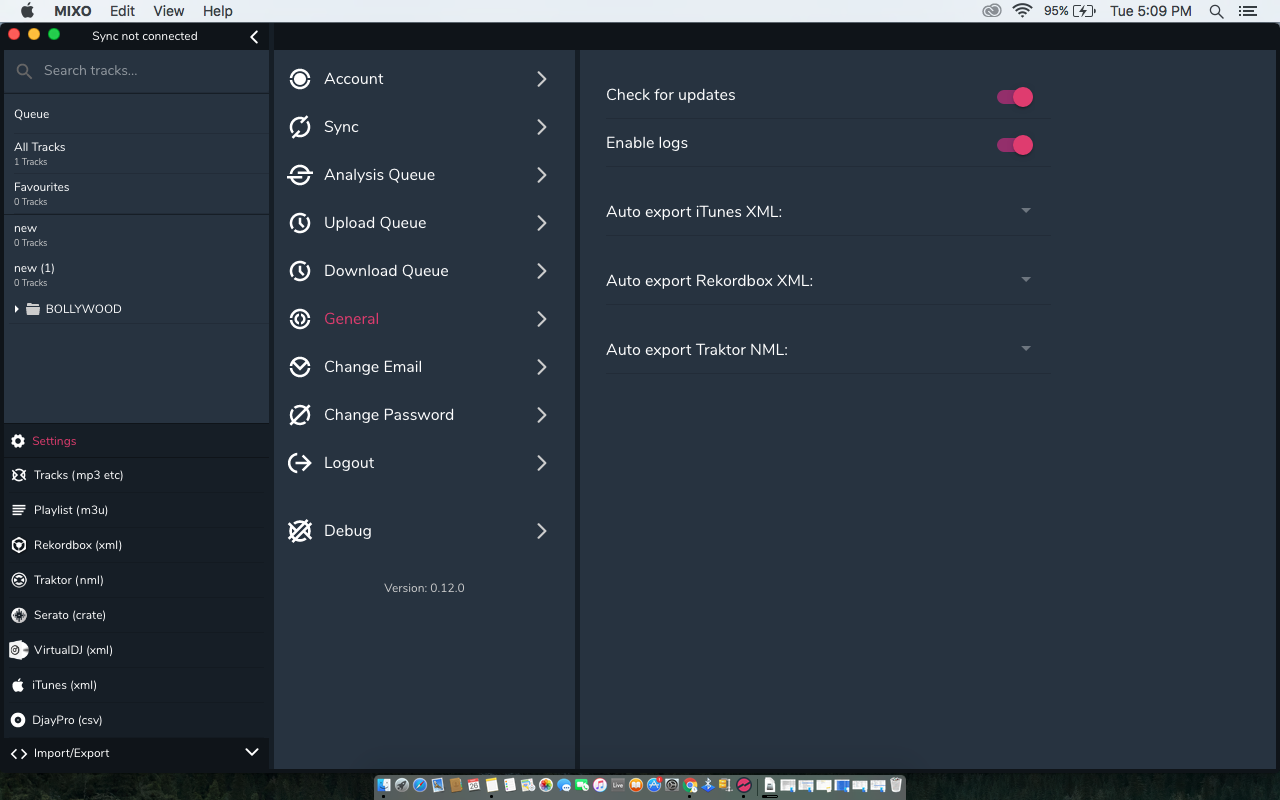Open the View menu in menu bar

168,11
